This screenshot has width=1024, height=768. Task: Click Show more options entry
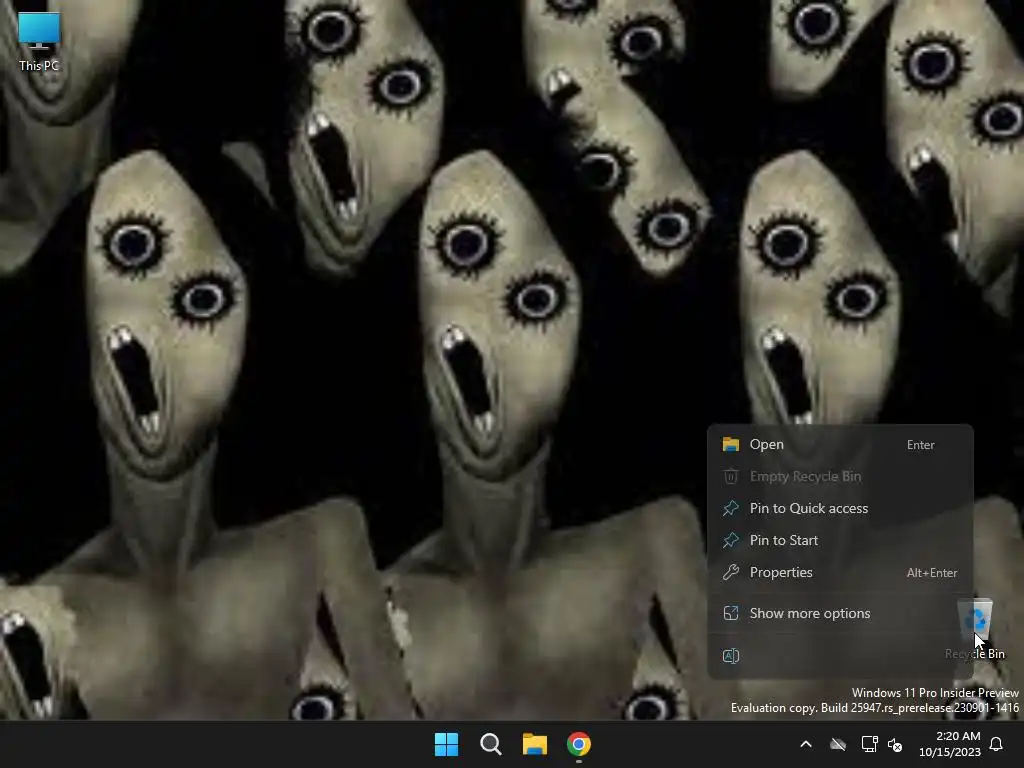tap(840, 613)
